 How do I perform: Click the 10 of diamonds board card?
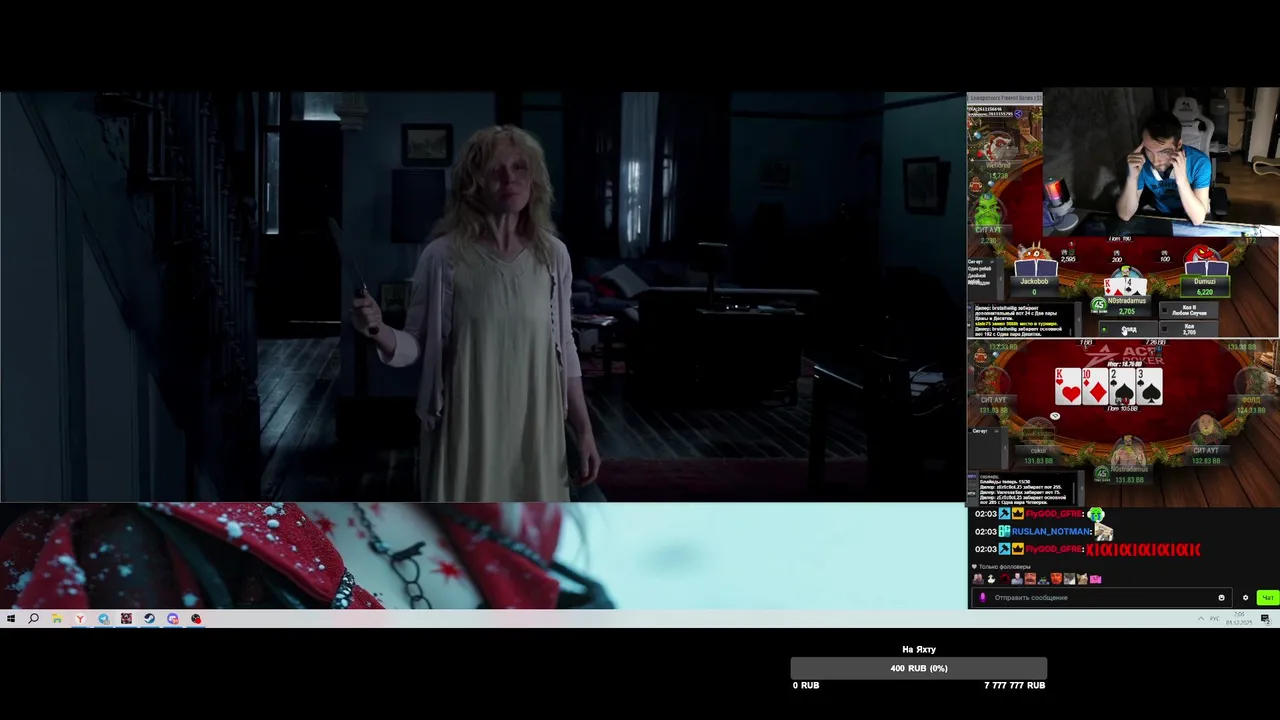1095,387
